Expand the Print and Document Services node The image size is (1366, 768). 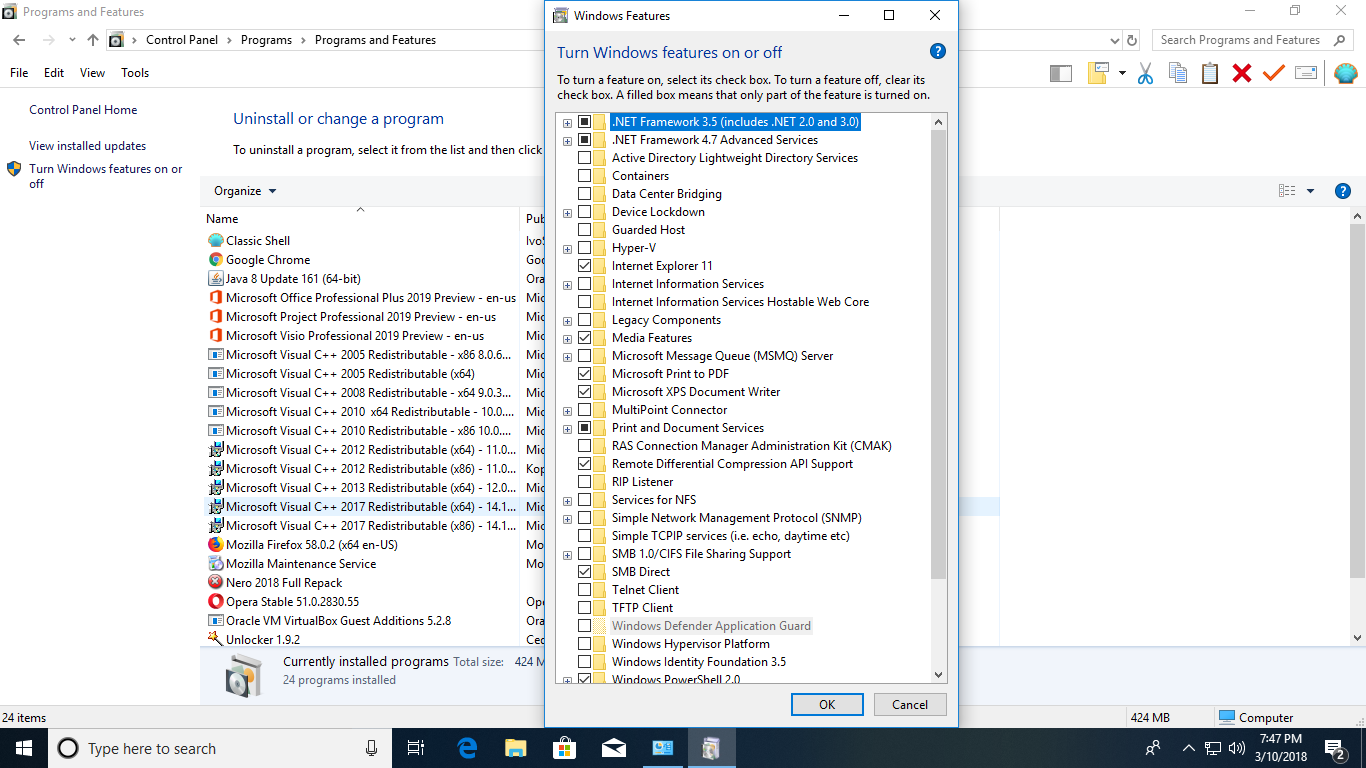click(x=567, y=429)
